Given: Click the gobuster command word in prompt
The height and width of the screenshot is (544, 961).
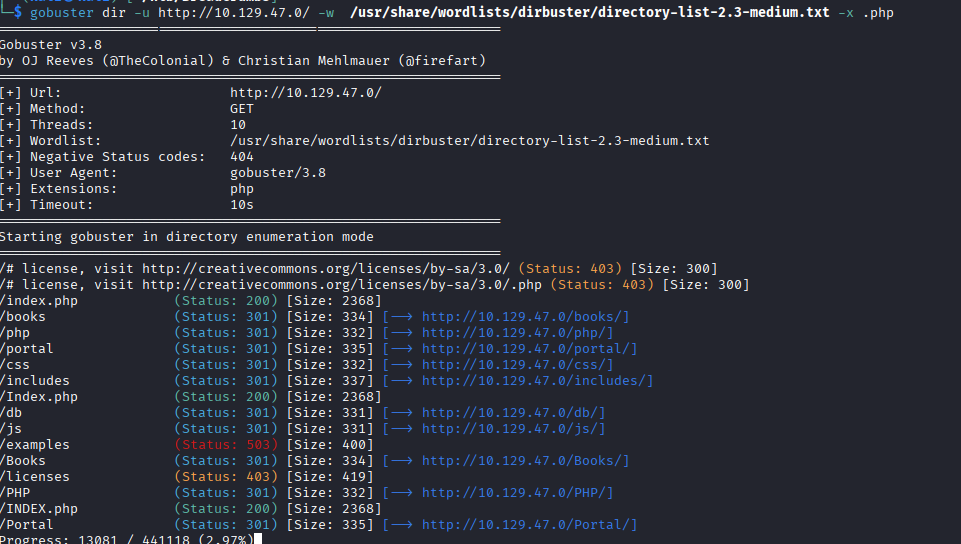Looking at the screenshot, I should pos(62,12).
